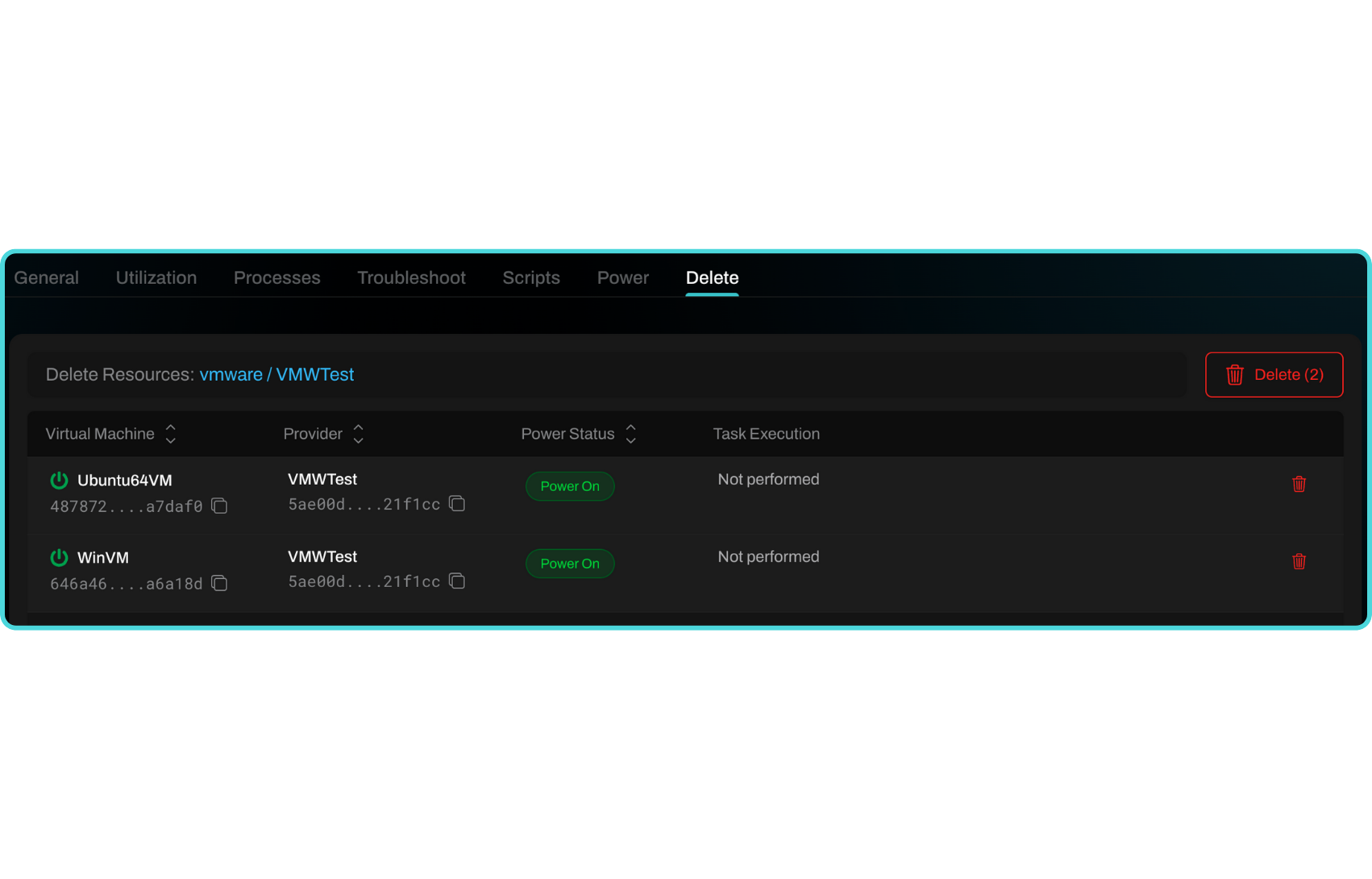The image size is (1372, 879).
Task: Sort table by Provider column
Action: [x=359, y=434]
